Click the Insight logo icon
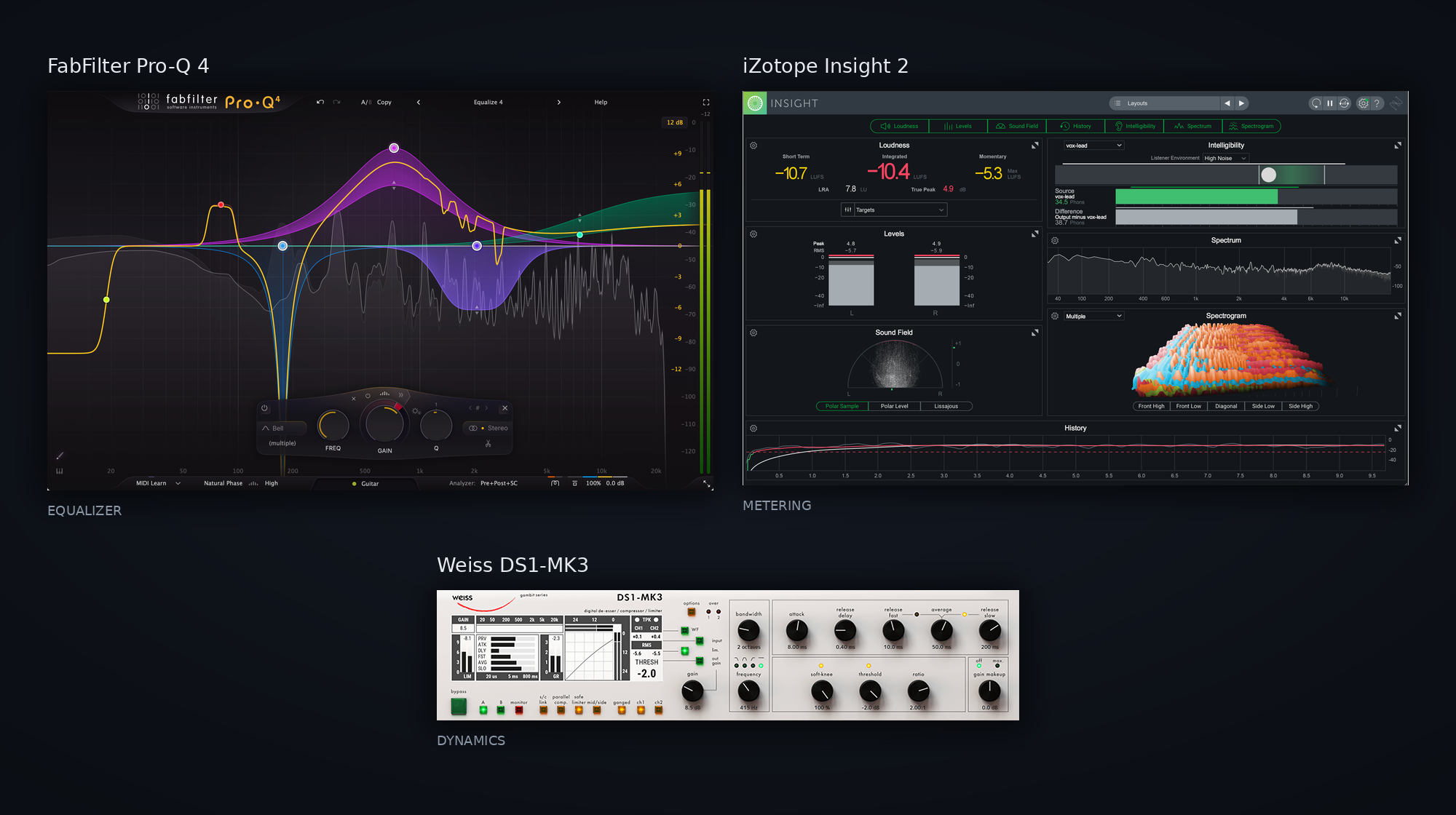This screenshot has height=815, width=1456. point(755,103)
